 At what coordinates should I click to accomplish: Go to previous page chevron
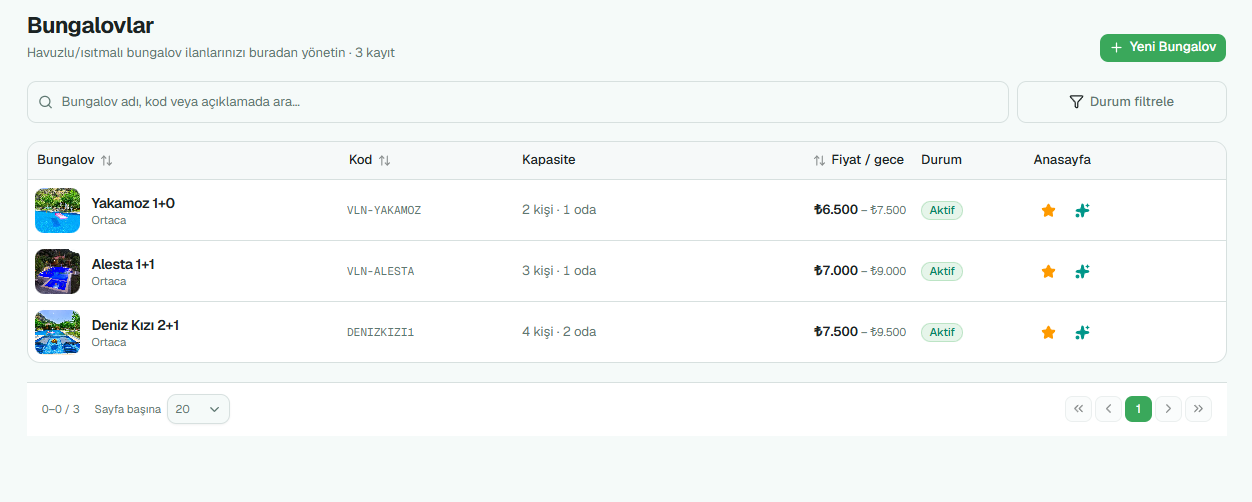coord(1108,408)
